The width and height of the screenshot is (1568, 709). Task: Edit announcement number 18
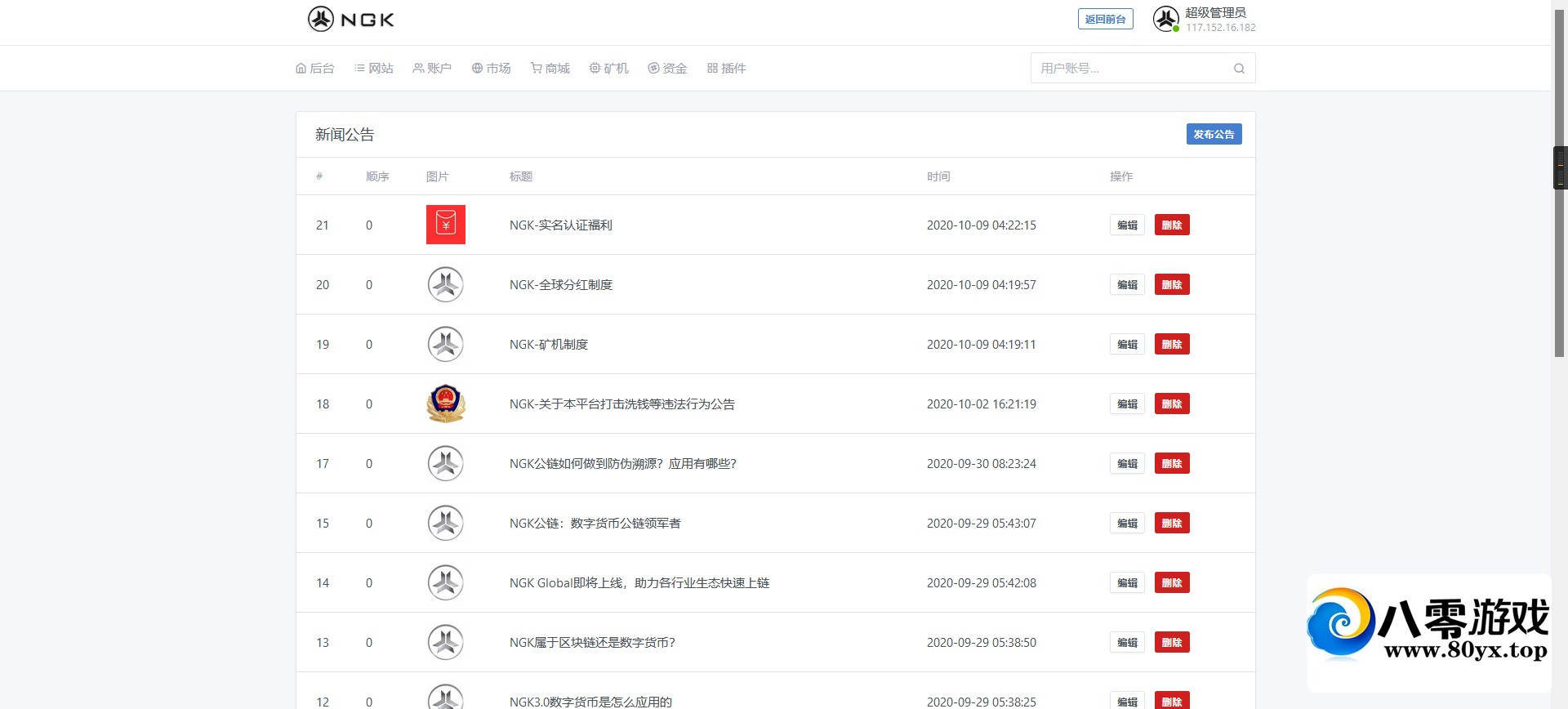click(x=1127, y=404)
